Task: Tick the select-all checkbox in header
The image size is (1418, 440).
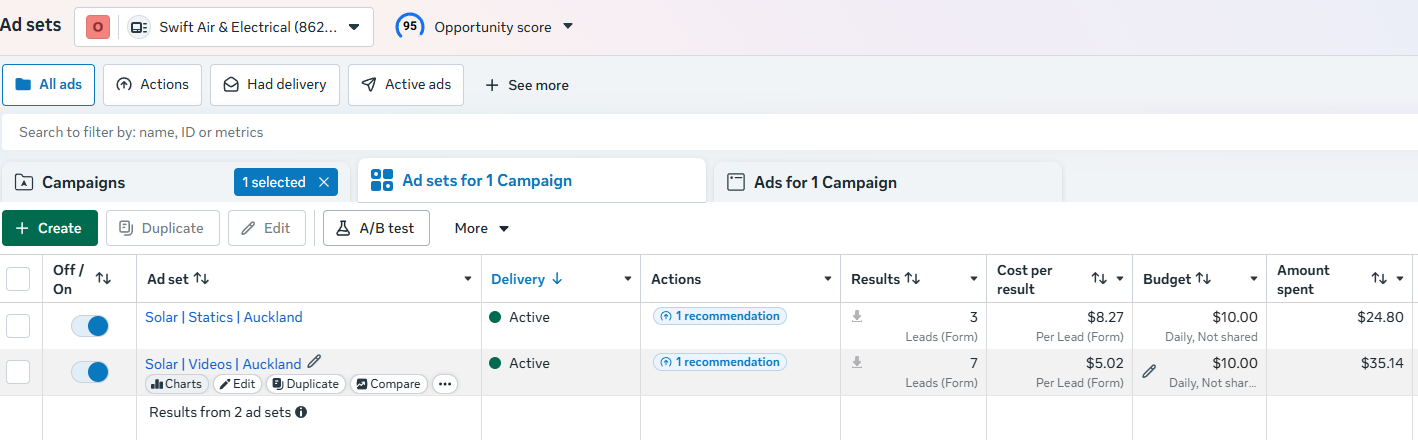Action: click(18, 279)
